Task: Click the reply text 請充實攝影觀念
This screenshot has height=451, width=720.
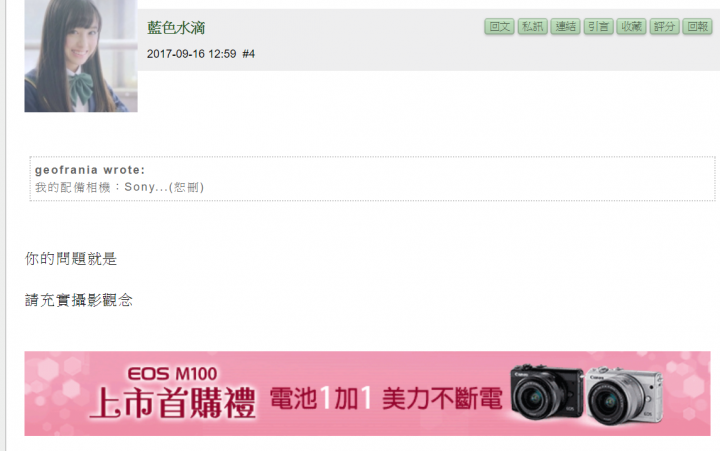Action: pos(79,300)
